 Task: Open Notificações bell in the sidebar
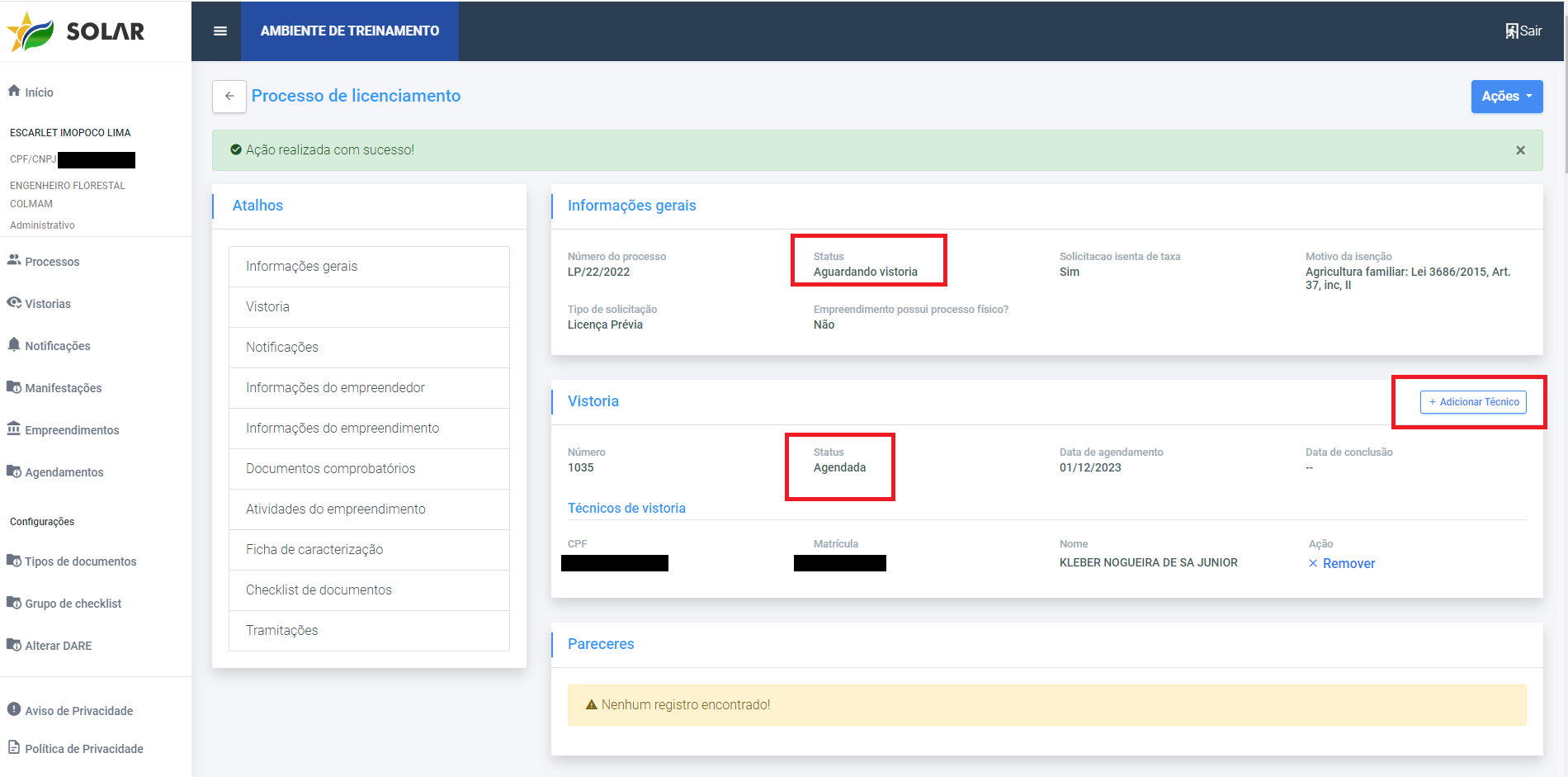pyautogui.click(x=50, y=346)
